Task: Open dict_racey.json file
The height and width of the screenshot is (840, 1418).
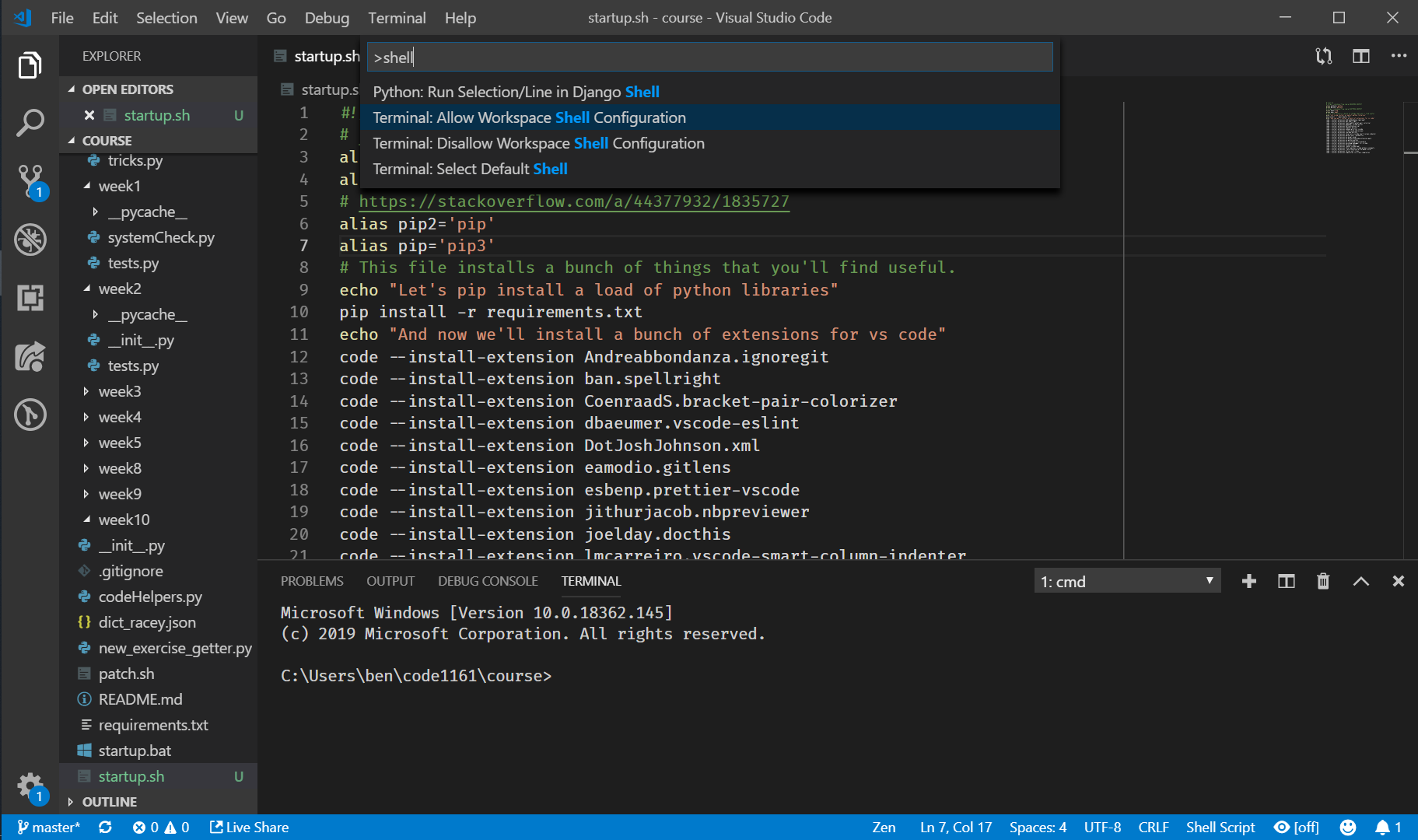Action: [x=147, y=622]
